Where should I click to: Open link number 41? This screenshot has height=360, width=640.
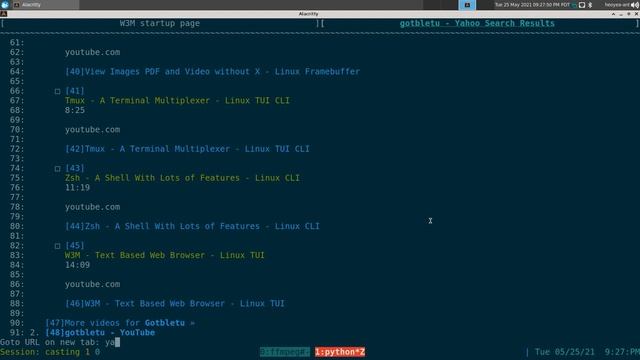tap(75, 91)
